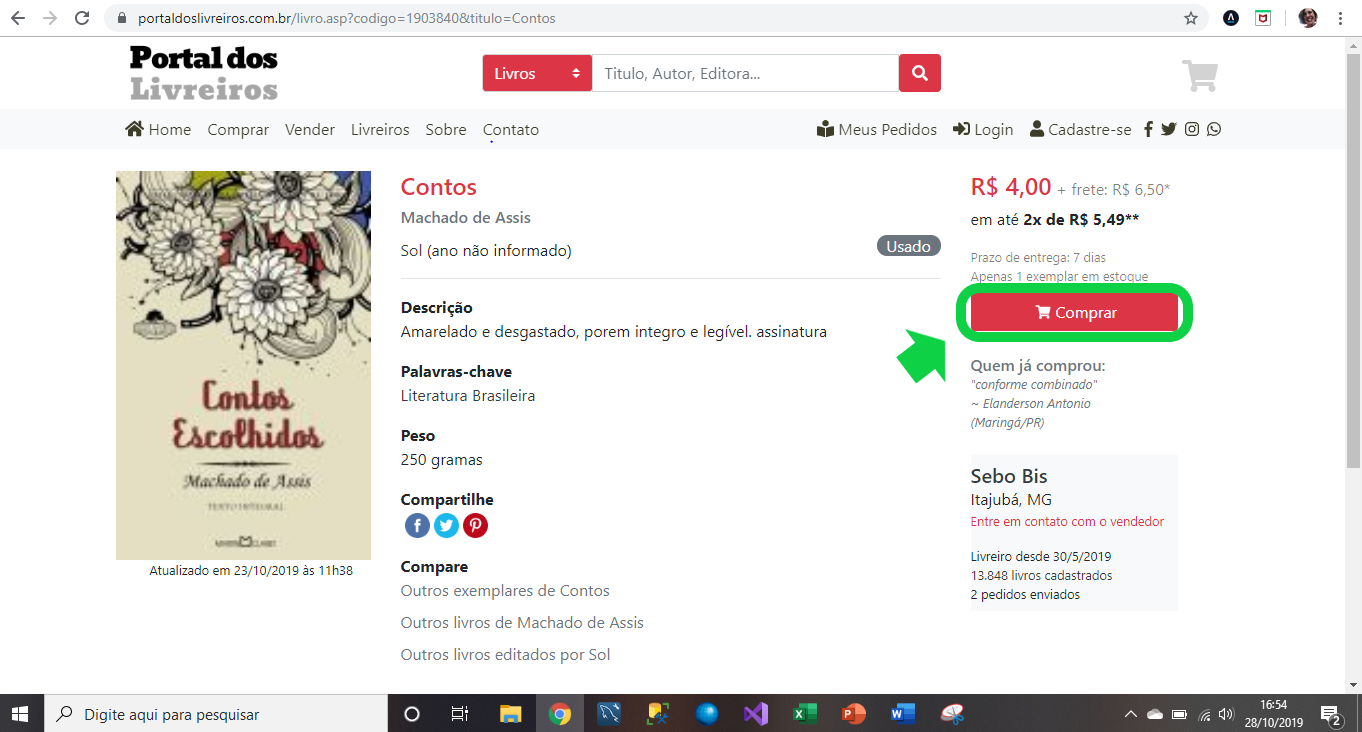The height and width of the screenshot is (732, 1362).
Task: Show hidden tray icons chevron
Action: [x=1131, y=714]
